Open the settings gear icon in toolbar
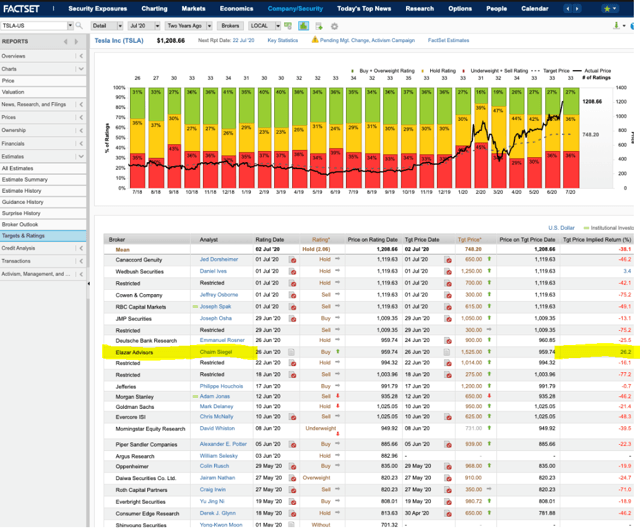The width and height of the screenshot is (640, 529). point(334,26)
